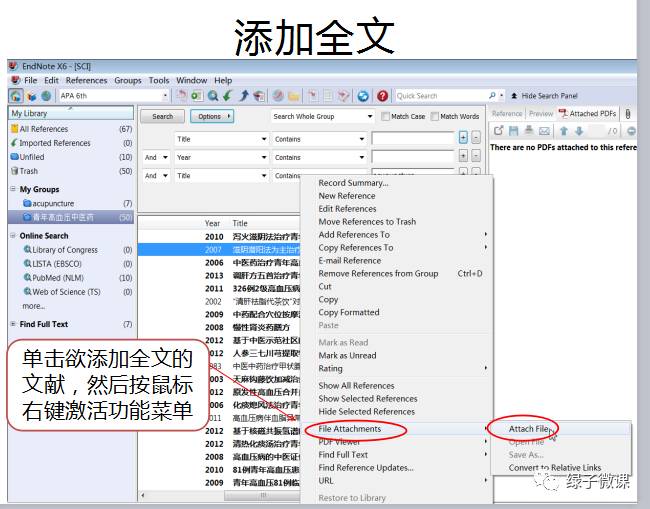Click the Export blue up-arrow icon

[x=243, y=96]
